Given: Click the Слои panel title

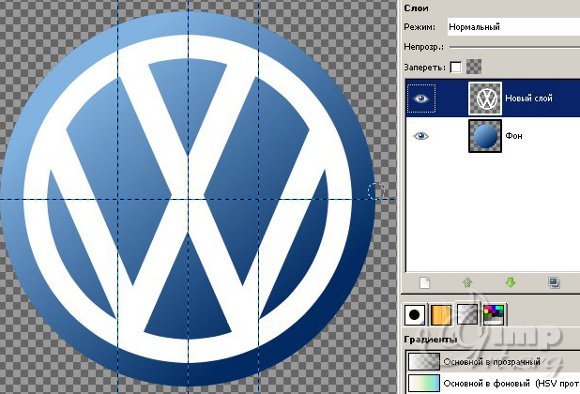Looking at the screenshot, I should pyautogui.click(x=417, y=8).
